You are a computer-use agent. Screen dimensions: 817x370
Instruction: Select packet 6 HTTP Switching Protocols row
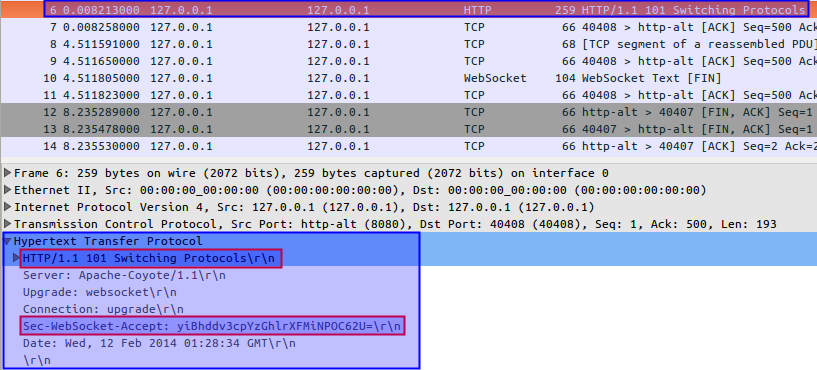click(408, 10)
